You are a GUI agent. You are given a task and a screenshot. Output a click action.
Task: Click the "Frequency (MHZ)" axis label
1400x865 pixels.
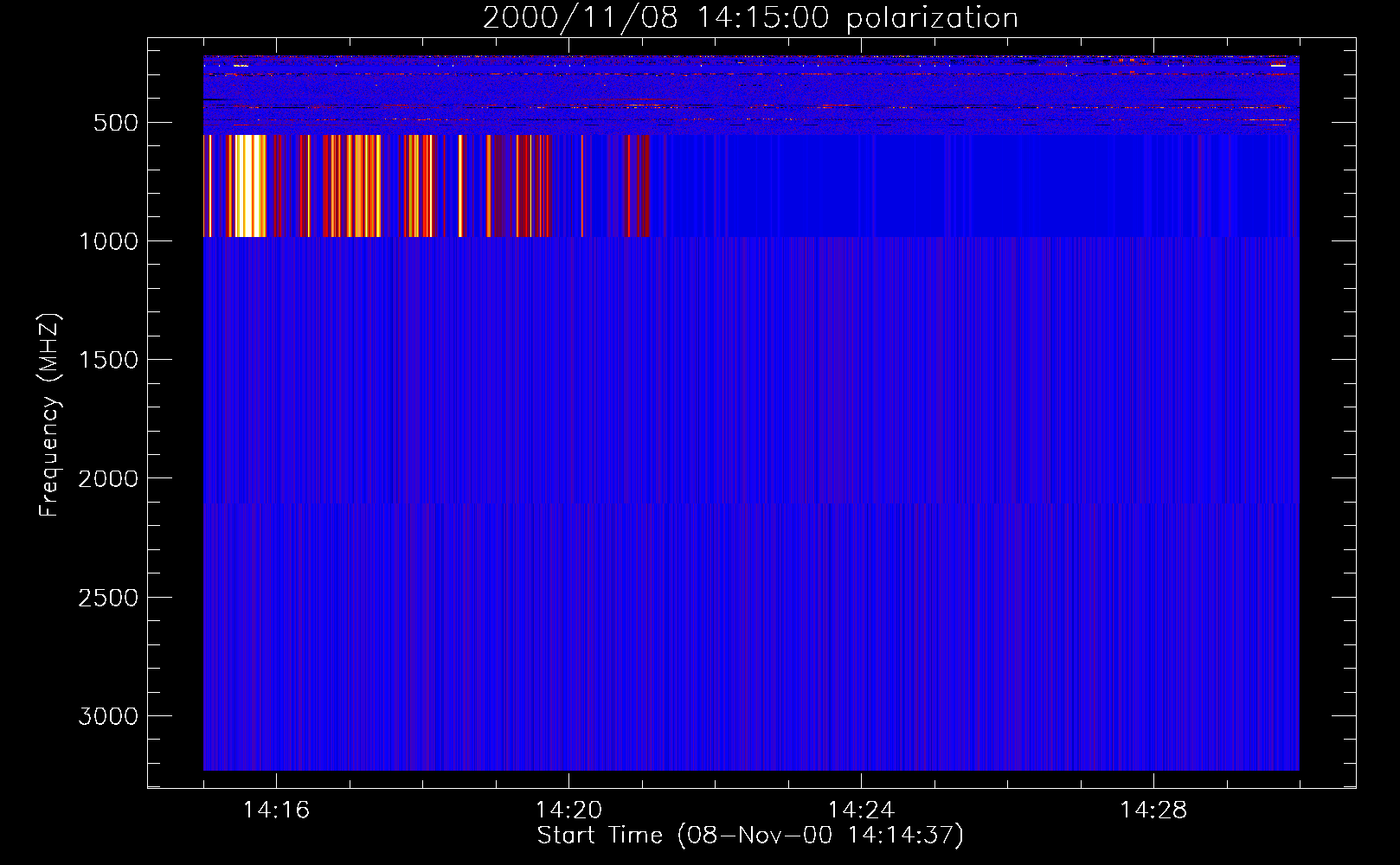pyautogui.click(x=50, y=415)
